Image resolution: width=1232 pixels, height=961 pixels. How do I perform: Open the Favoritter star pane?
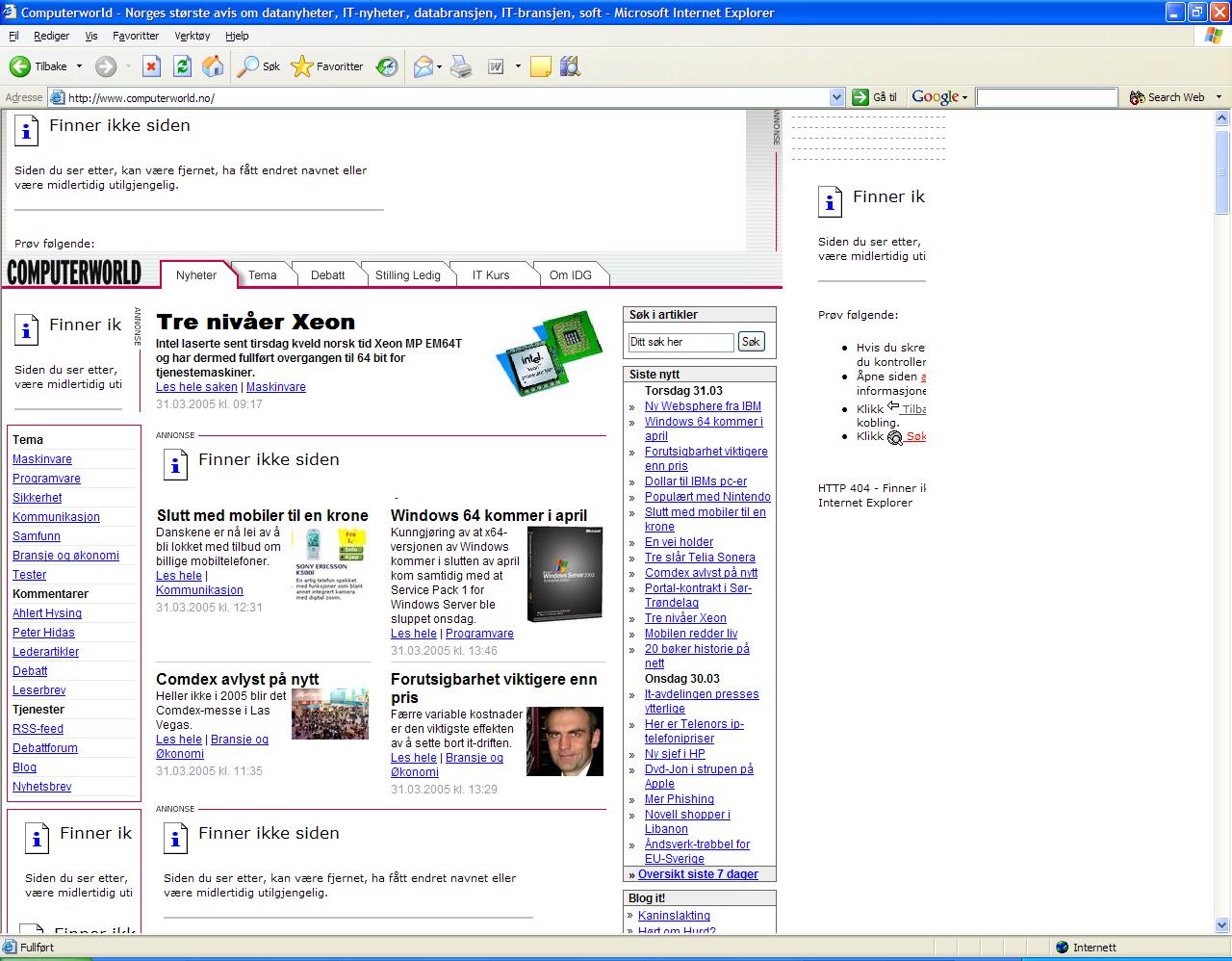[327, 66]
